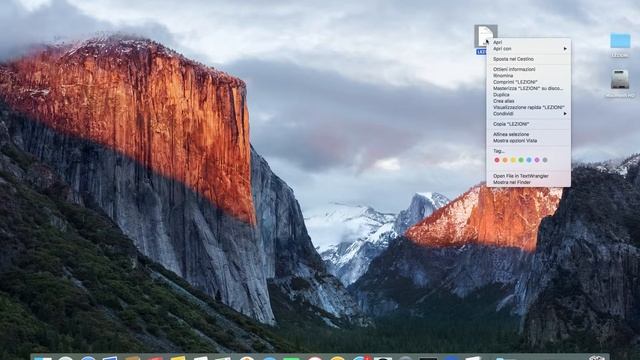Apply the gray tag color dot
The width and height of the screenshot is (640, 360).
click(x=545, y=160)
